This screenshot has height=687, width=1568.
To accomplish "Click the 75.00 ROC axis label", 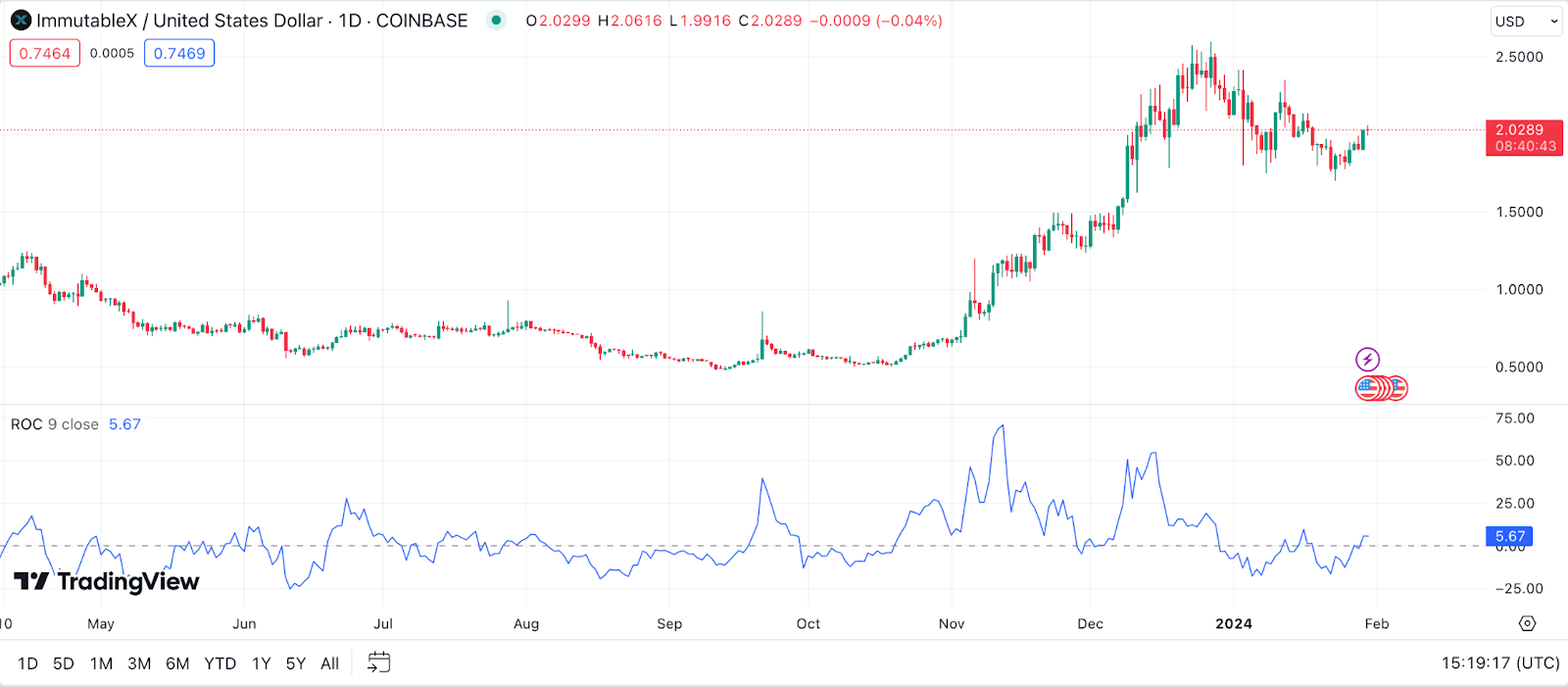I will coord(1515,418).
